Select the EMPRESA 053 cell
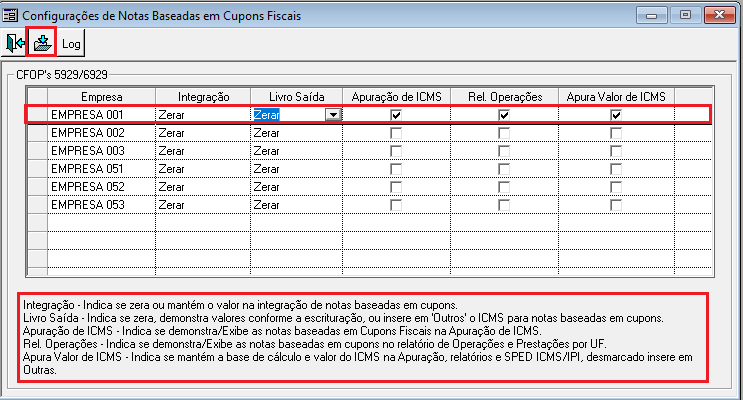The image size is (743, 400). tap(101, 205)
